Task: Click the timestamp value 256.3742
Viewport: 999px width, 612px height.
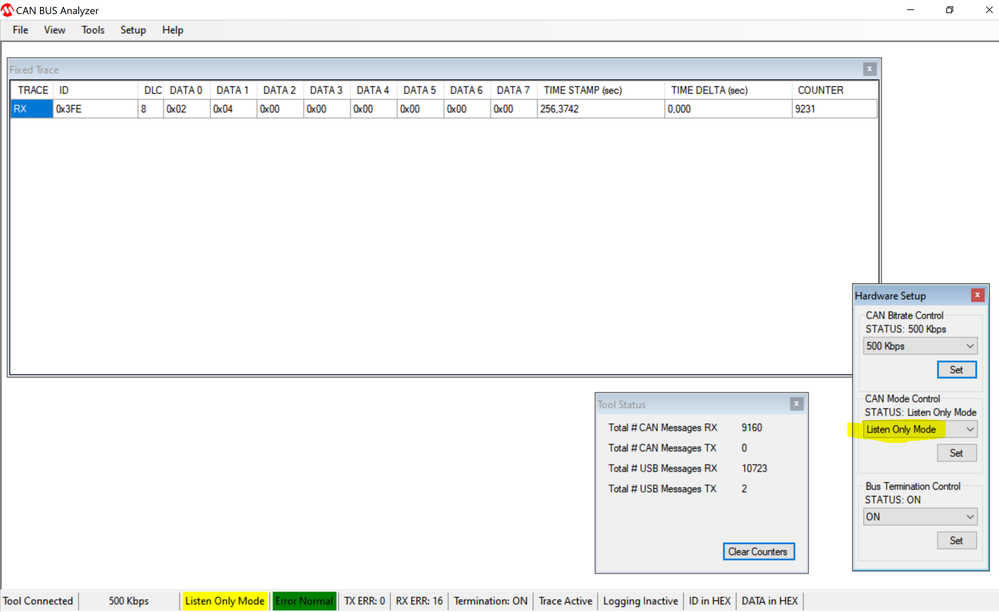Action: coord(600,109)
